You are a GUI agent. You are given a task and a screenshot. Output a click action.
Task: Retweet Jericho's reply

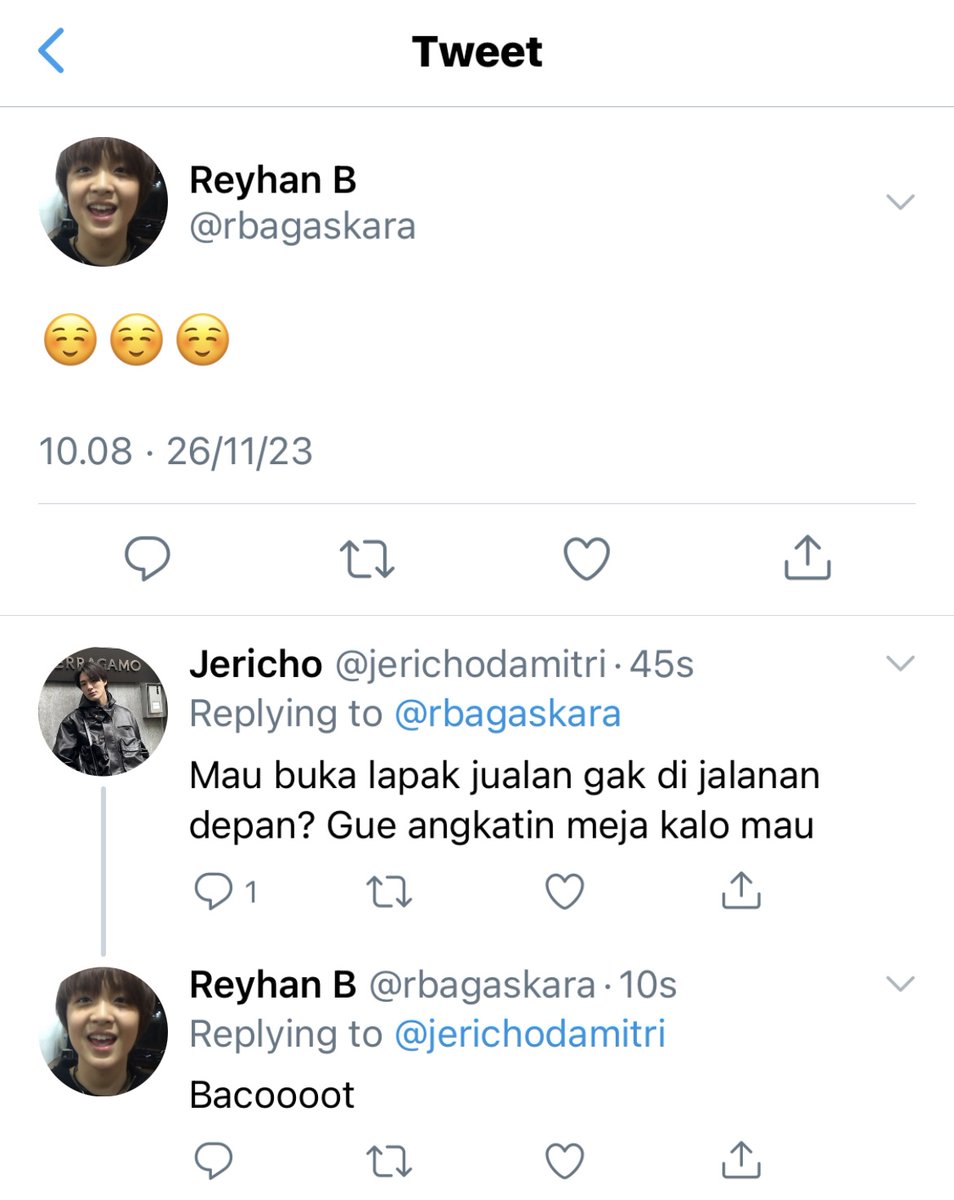pyautogui.click(x=388, y=891)
